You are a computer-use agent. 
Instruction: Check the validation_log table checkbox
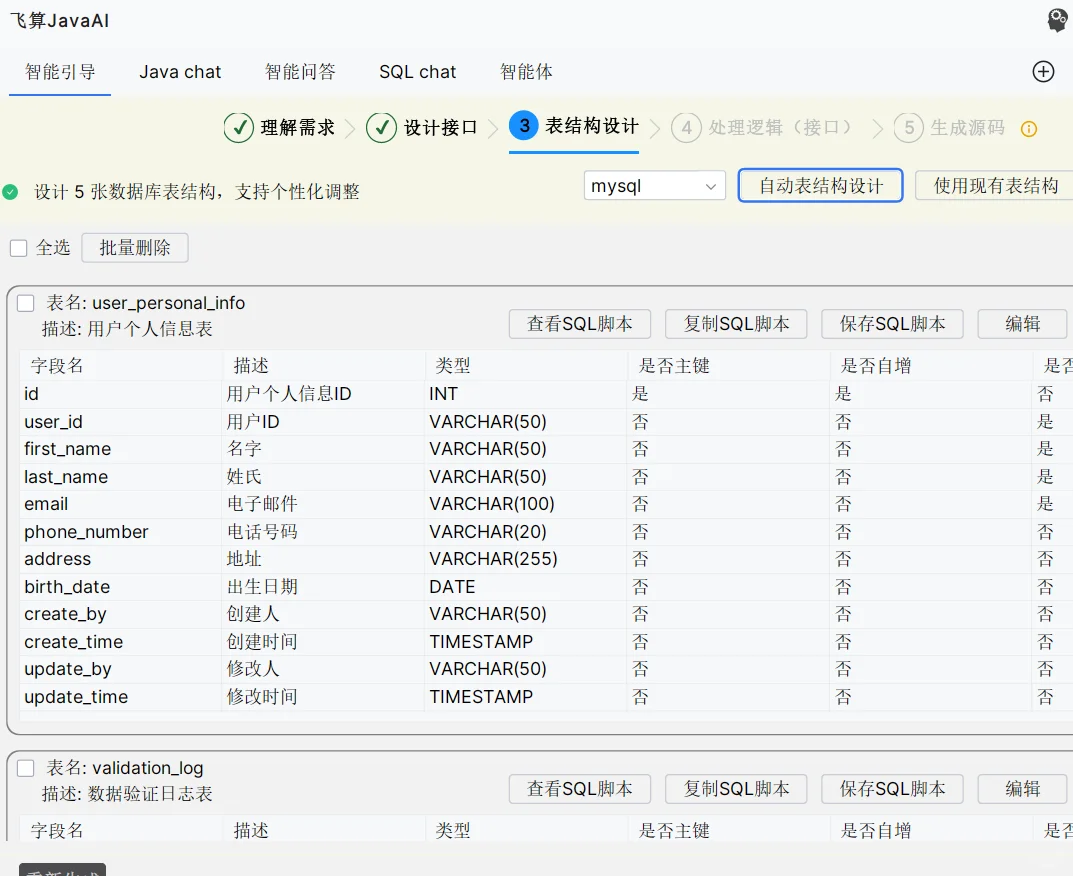pyautogui.click(x=25, y=768)
